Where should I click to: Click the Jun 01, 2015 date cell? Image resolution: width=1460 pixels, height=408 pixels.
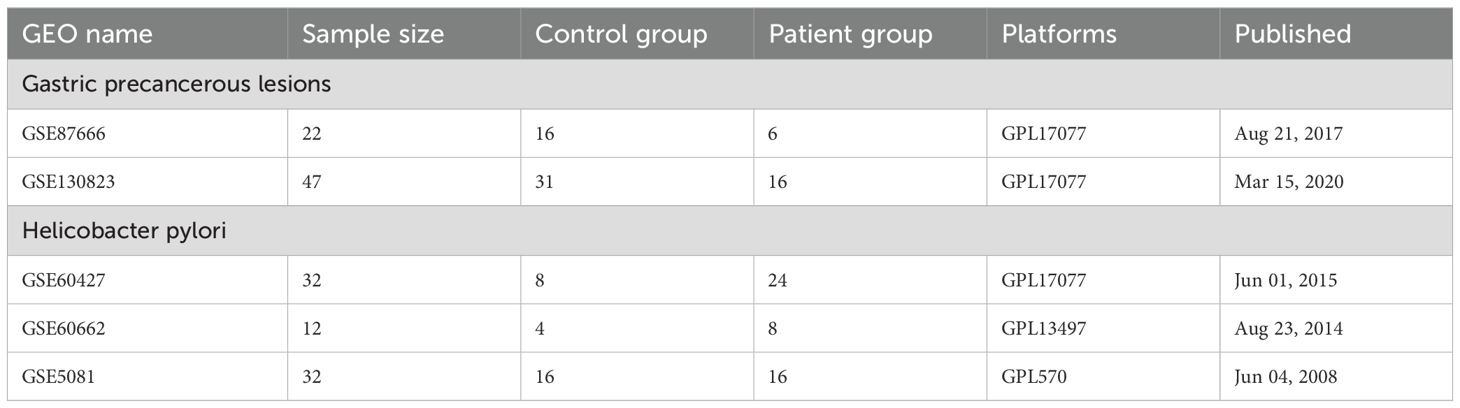[1286, 280]
